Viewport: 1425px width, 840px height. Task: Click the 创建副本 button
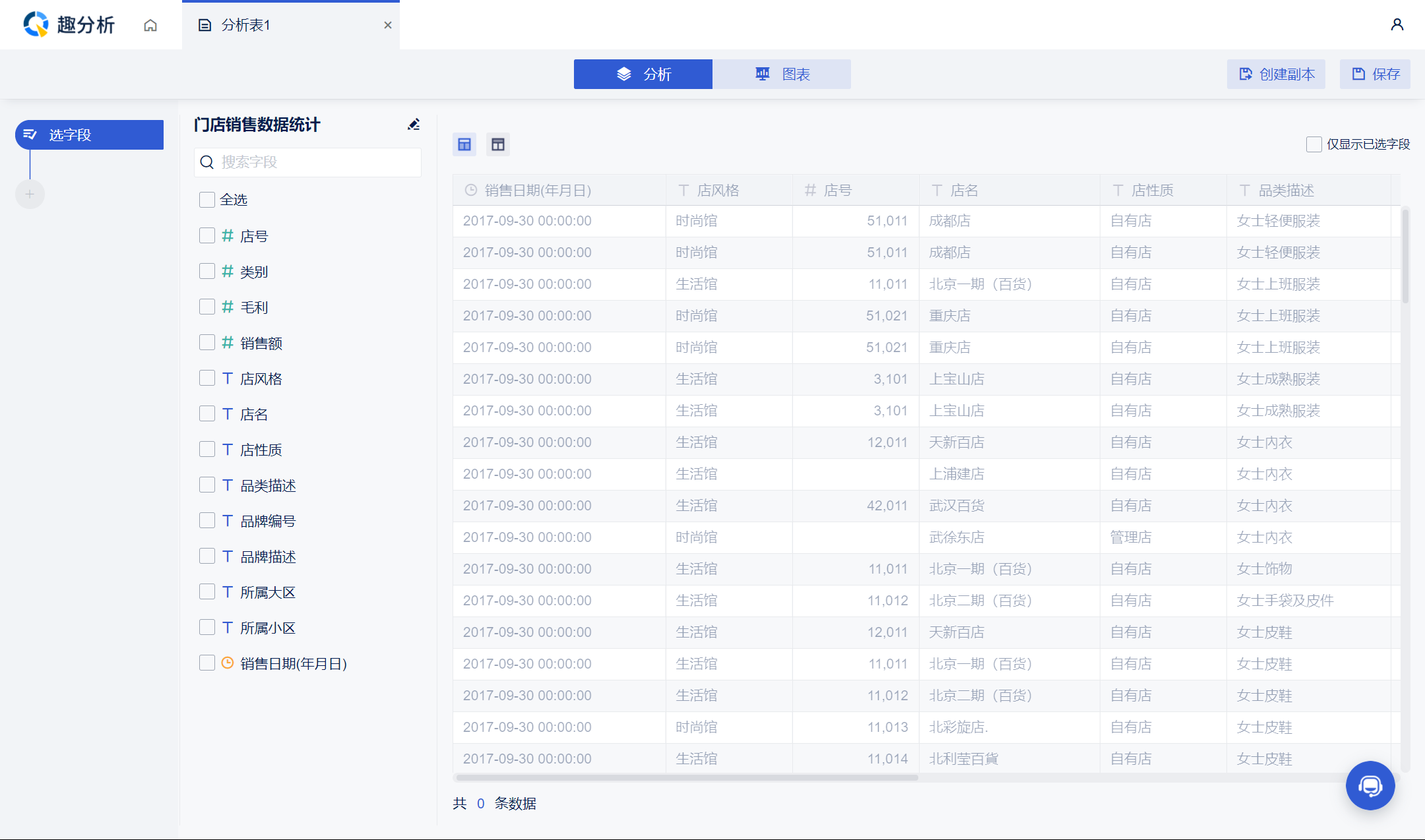1276,74
